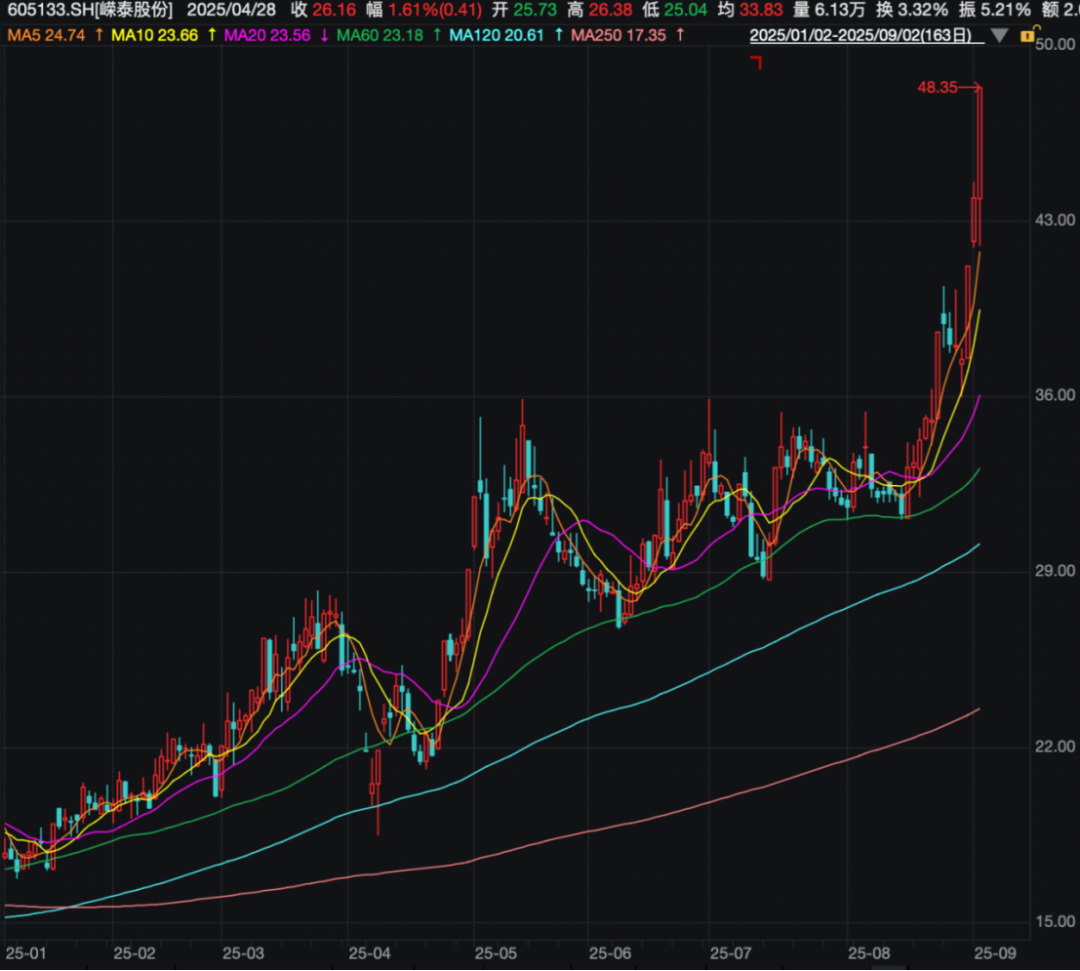Click the MA120 20.61 indicator label
The image size is (1080, 971).
497,35
